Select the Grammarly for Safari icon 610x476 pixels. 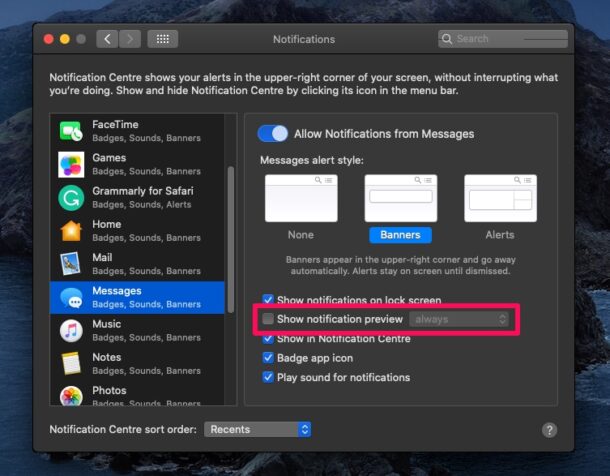71,197
